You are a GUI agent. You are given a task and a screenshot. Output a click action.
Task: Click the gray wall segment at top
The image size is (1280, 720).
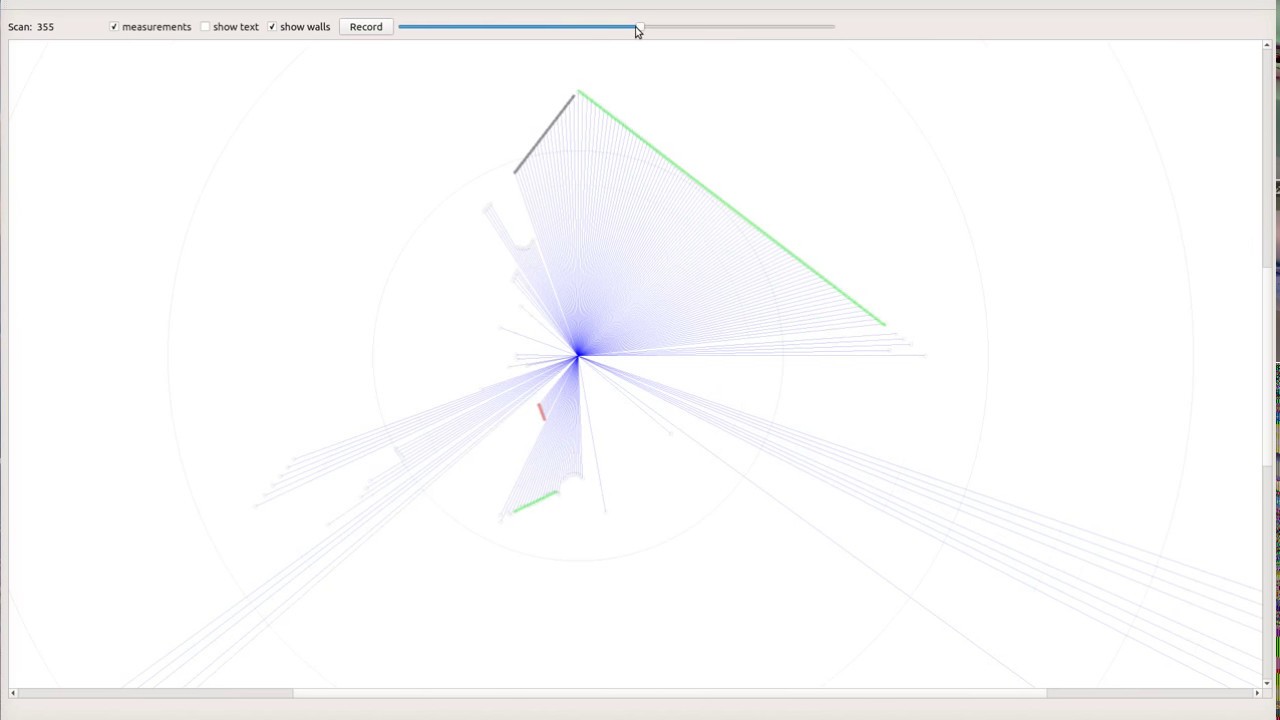click(544, 134)
